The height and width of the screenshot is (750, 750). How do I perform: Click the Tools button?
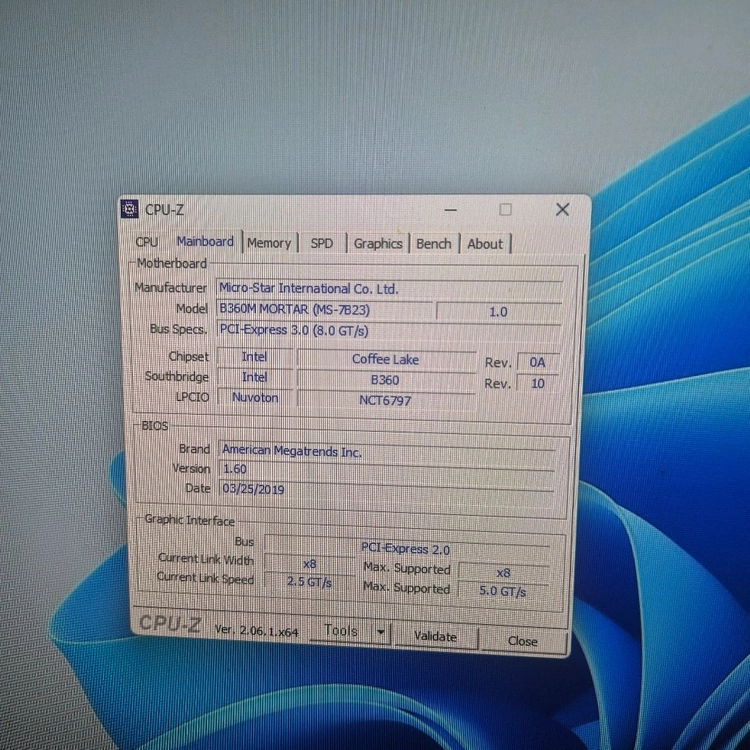click(x=341, y=631)
